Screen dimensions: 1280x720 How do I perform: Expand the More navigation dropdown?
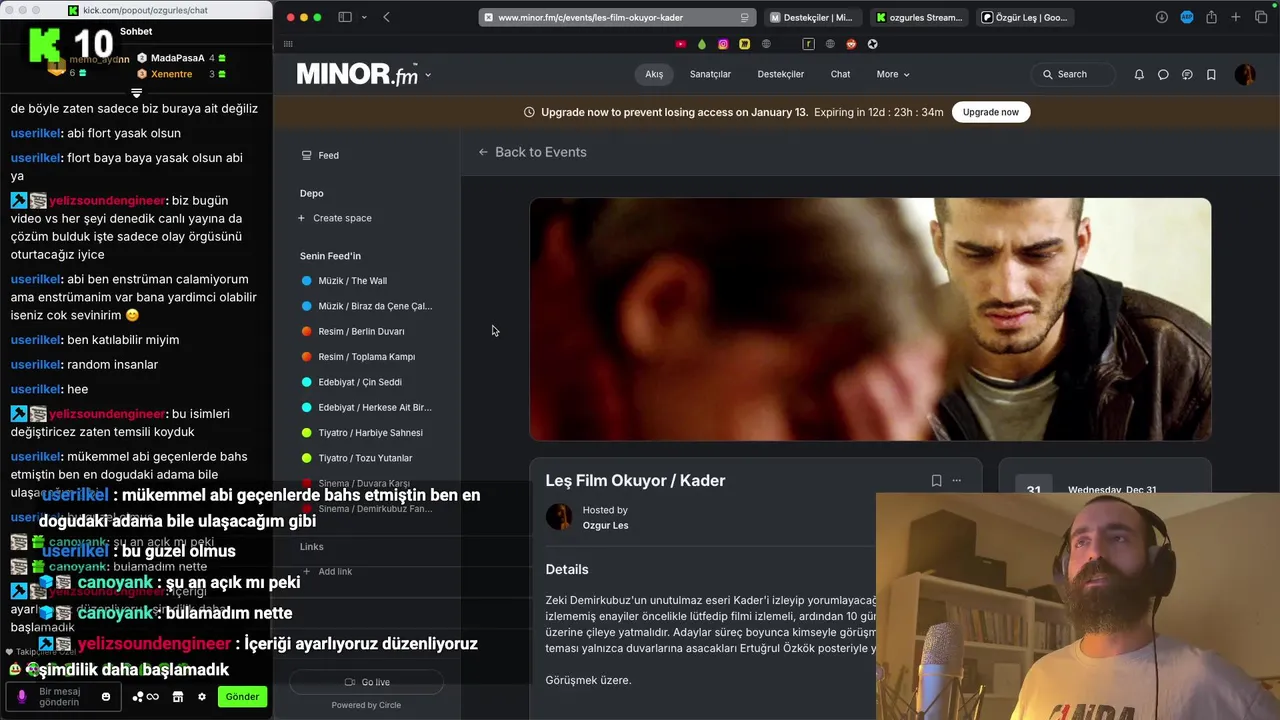click(x=893, y=74)
